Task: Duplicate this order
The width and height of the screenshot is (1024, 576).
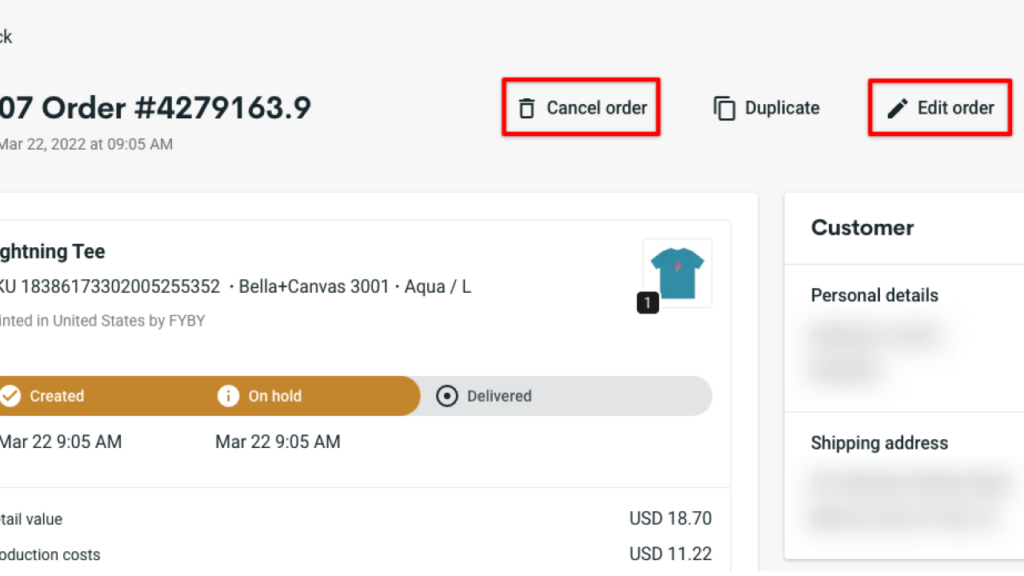Action: pos(766,108)
